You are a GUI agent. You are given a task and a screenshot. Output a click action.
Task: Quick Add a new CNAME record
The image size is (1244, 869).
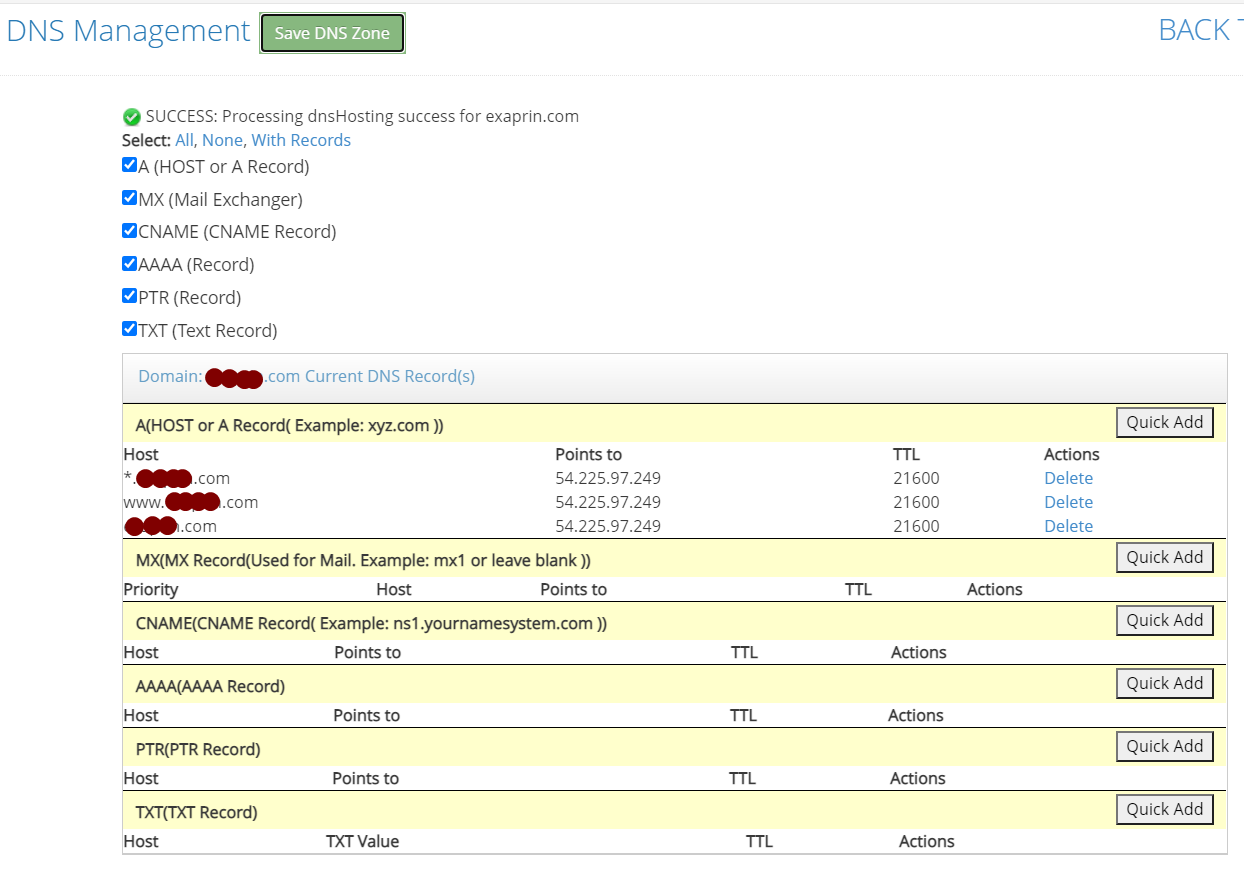click(1165, 620)
